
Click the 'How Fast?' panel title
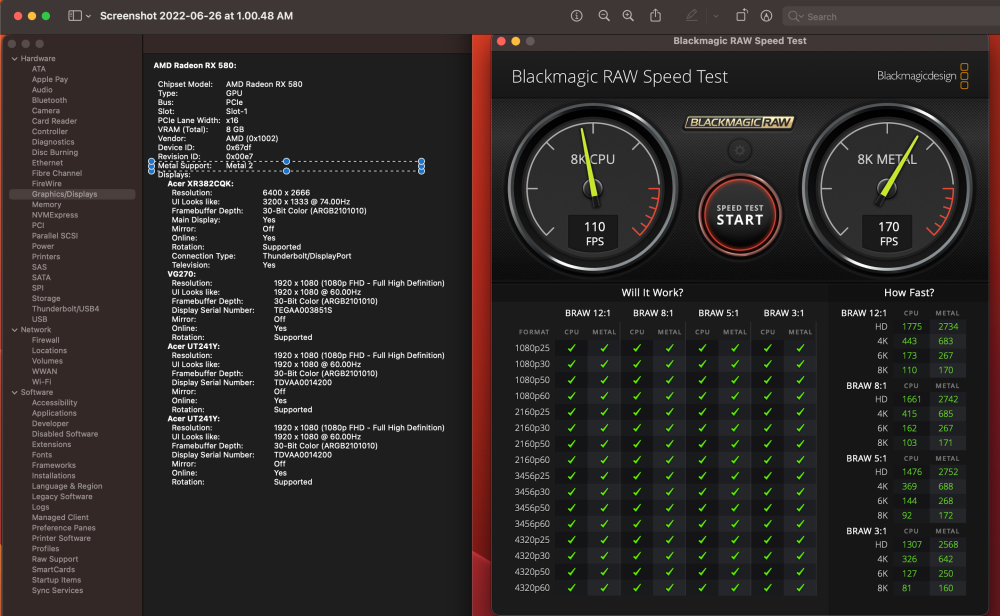pos(909,292)
